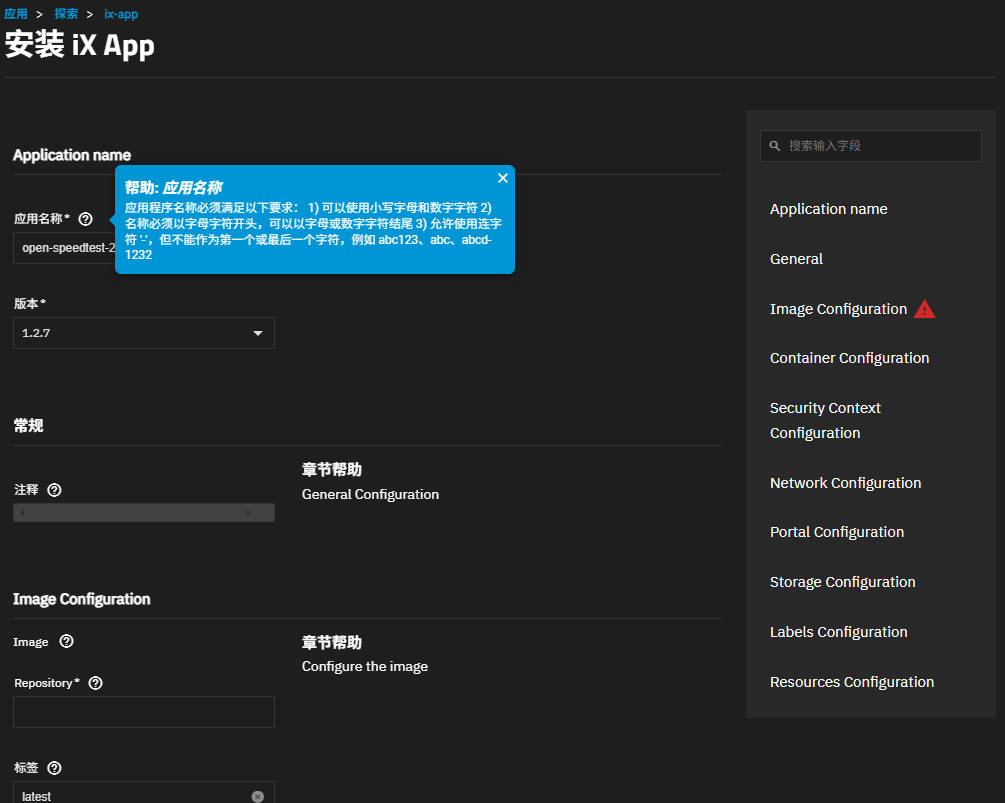Jump to Container Configuration section

849,358
